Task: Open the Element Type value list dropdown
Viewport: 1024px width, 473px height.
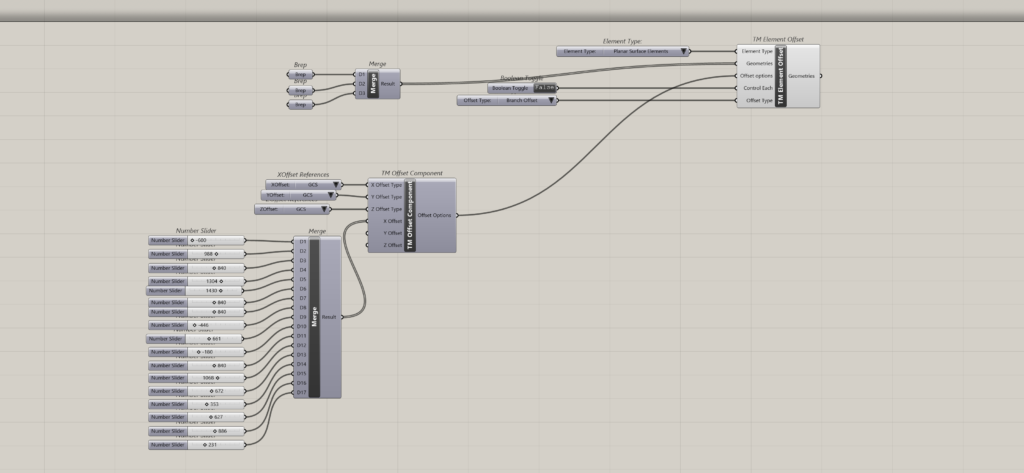Action: pyautogui.click(x=684, y=51)
